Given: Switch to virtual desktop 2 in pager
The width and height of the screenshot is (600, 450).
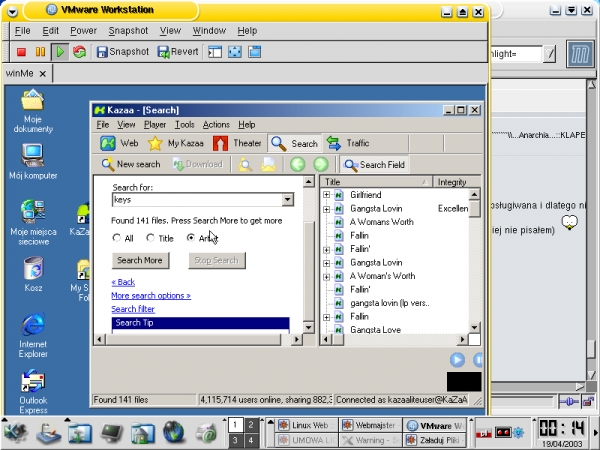Looking at the screenshot, I should point(251,425).
